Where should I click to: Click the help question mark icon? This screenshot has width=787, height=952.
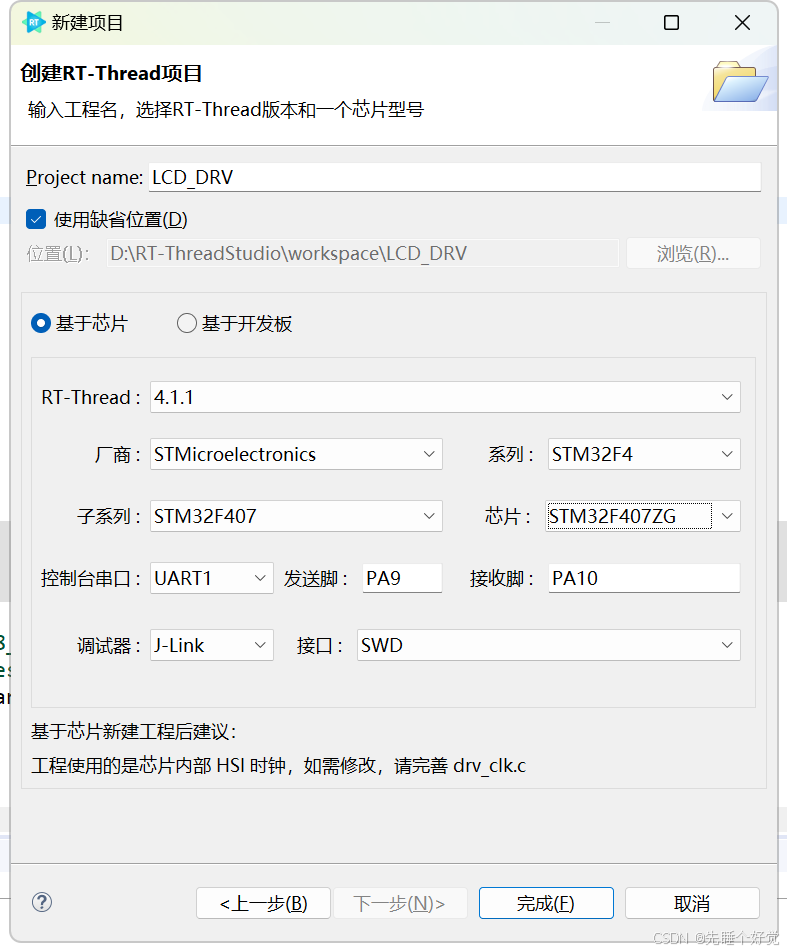click(42, 902)
